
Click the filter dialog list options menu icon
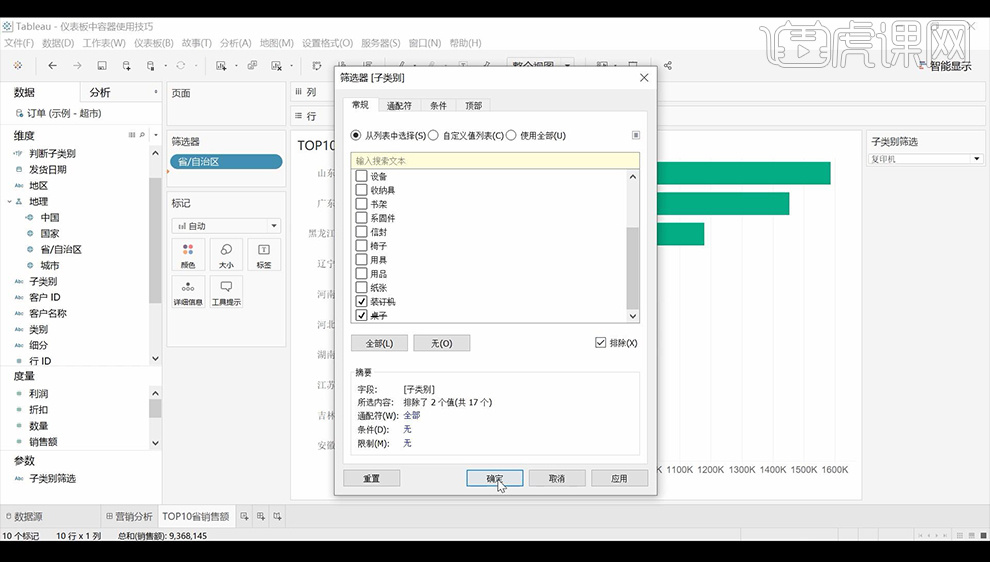tap(636, 135)
